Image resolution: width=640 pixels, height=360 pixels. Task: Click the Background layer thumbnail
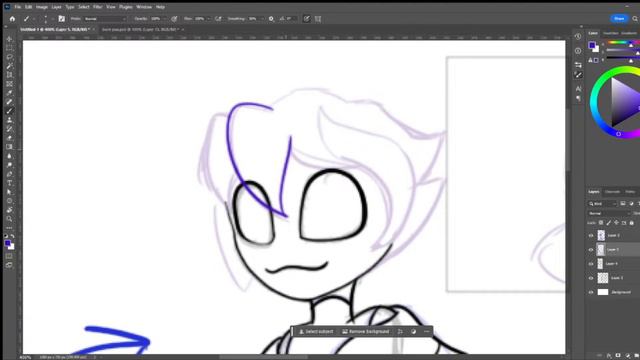point(603,292)
